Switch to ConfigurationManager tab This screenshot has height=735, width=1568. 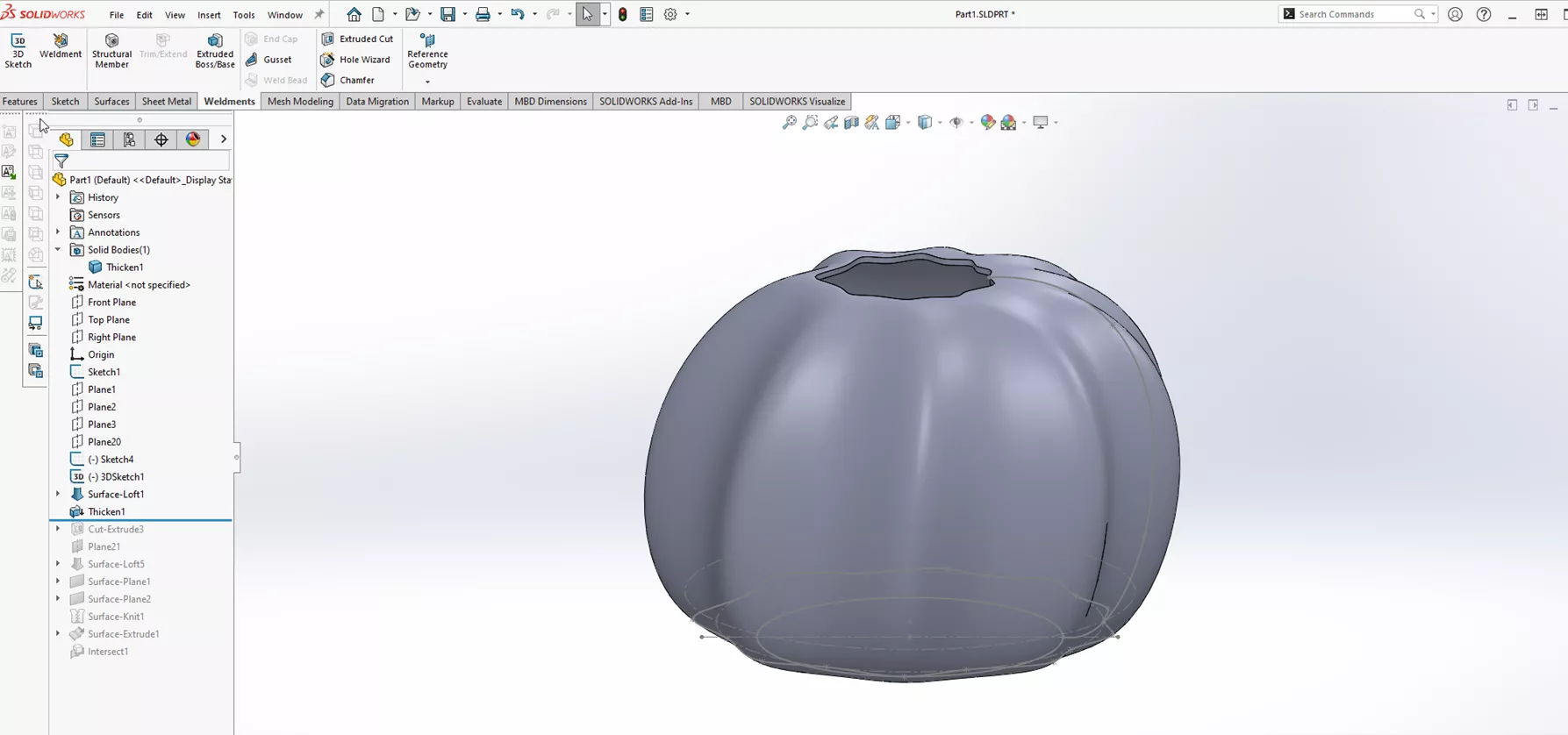pyautogui.click(x=130, y=139)
